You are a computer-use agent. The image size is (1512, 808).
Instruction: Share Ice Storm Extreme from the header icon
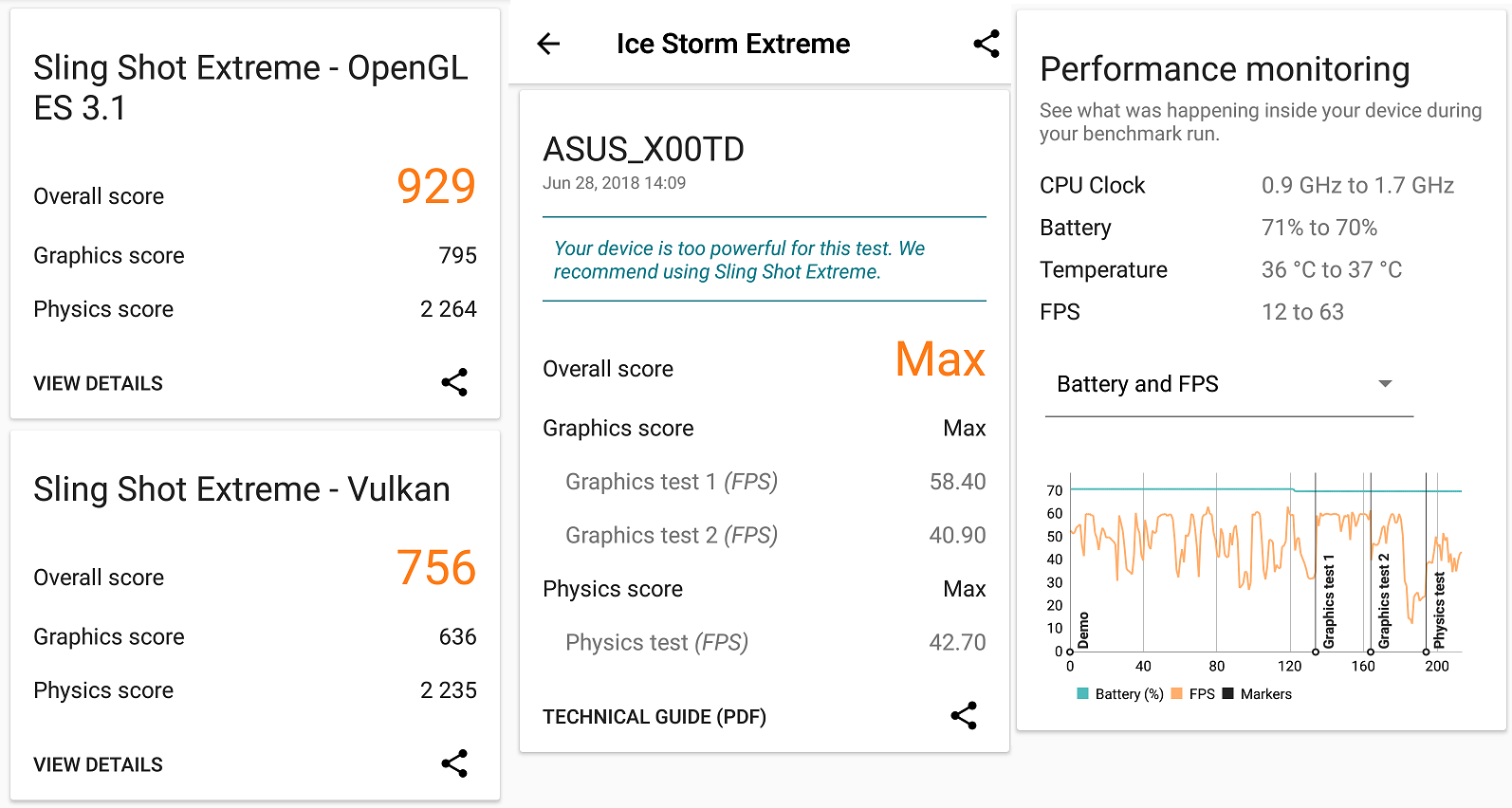tap(986, 44)
